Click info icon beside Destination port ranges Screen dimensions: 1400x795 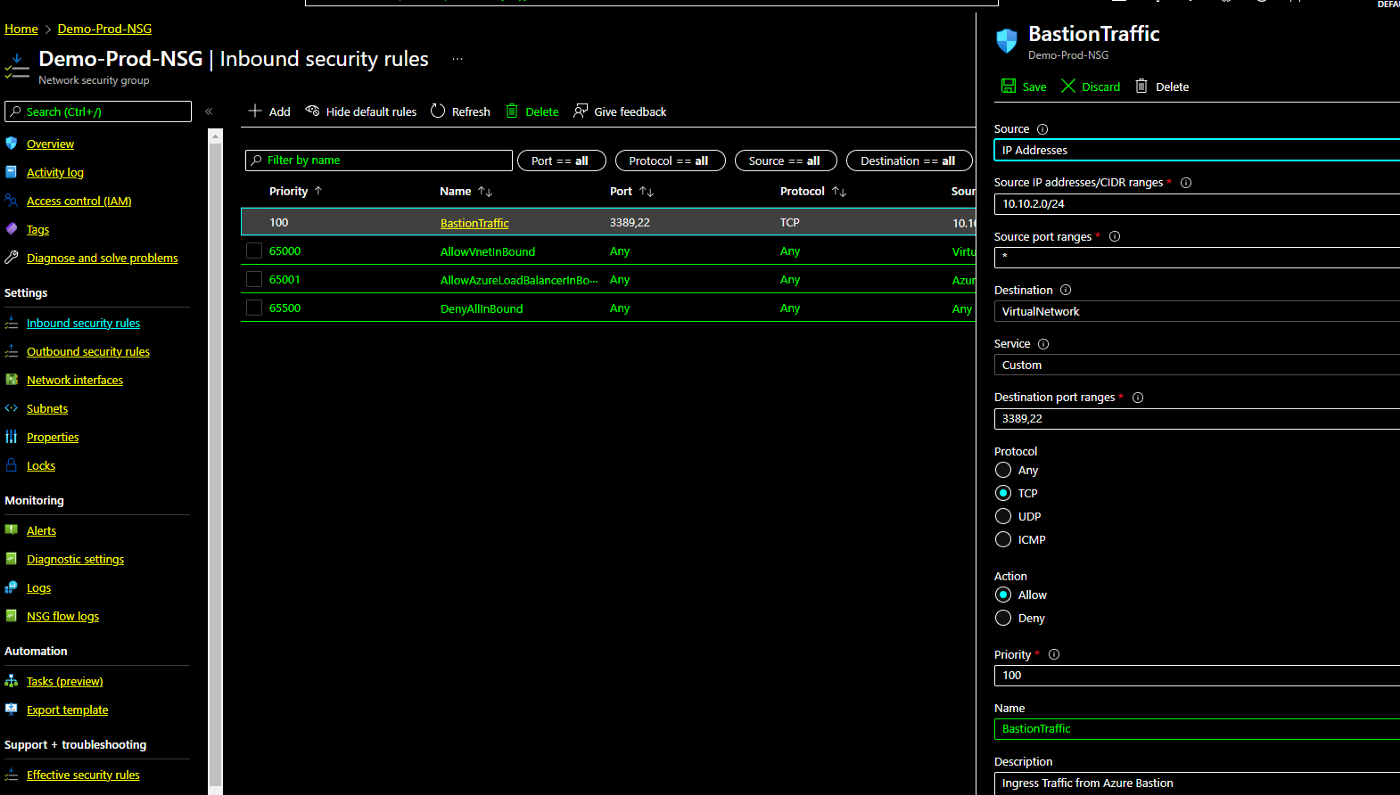coord(1137,397)
